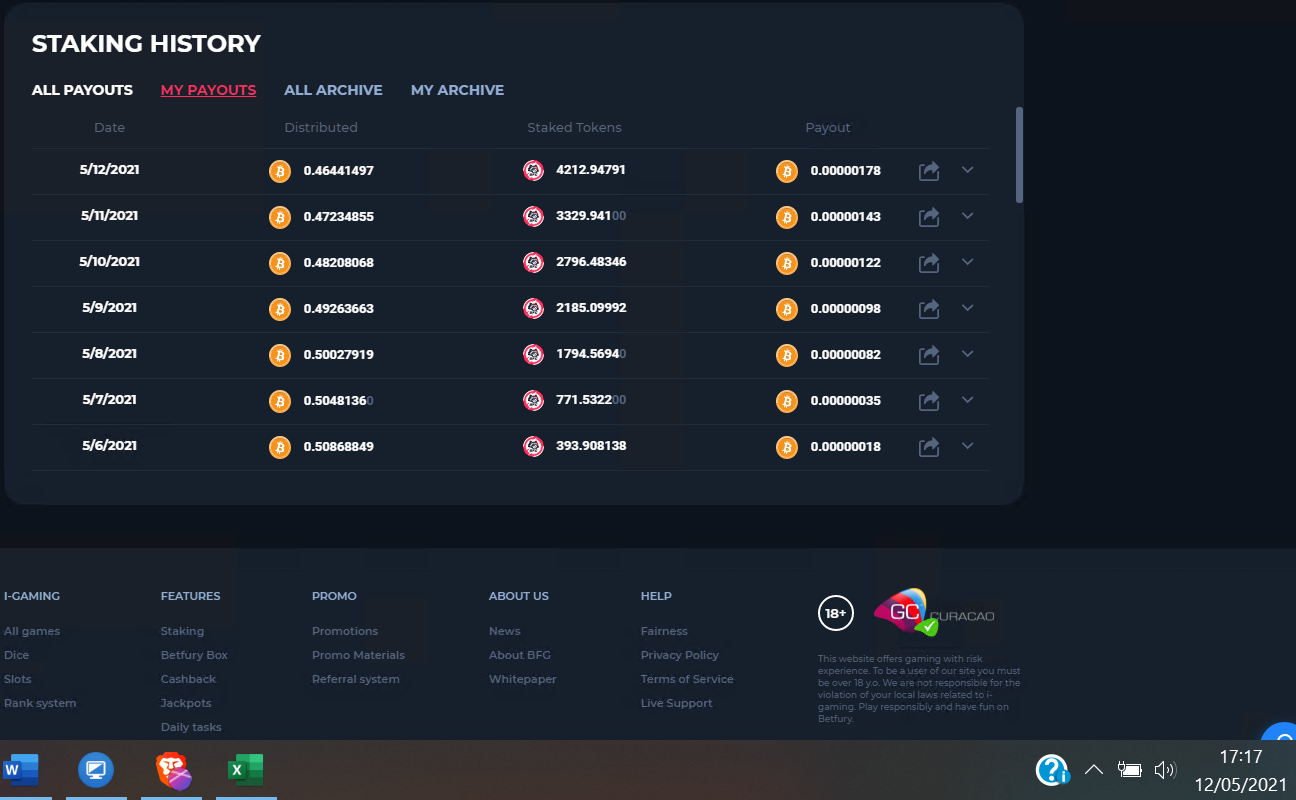Image resolution: width=1296 pixels, height=800 pixels.
Task: Open Brave browser from the taskbar
Action: pos(173,770)
